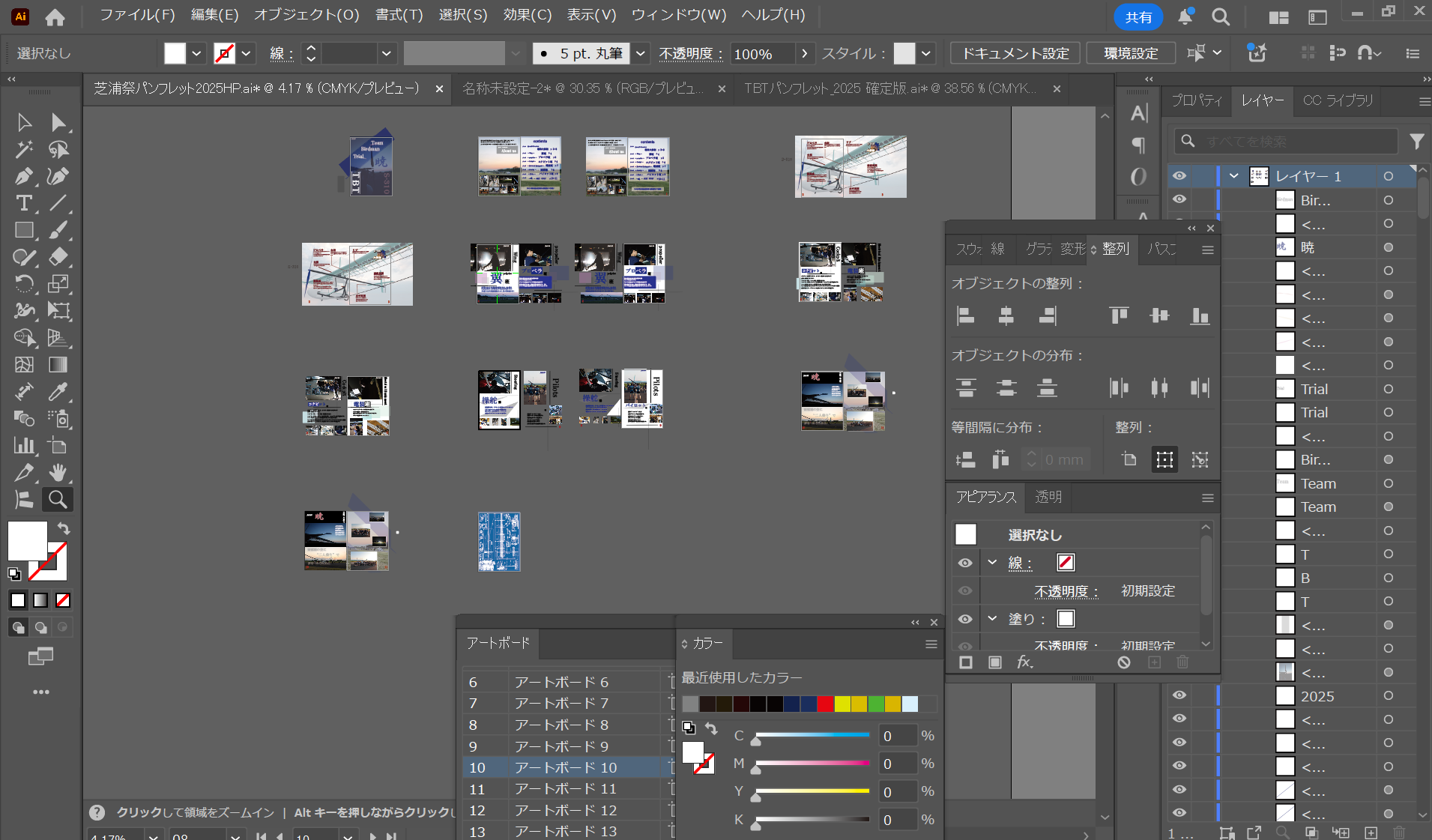
Task: Toggle stroke visibility eye in Appearance panel
Action: pos(965,563)
